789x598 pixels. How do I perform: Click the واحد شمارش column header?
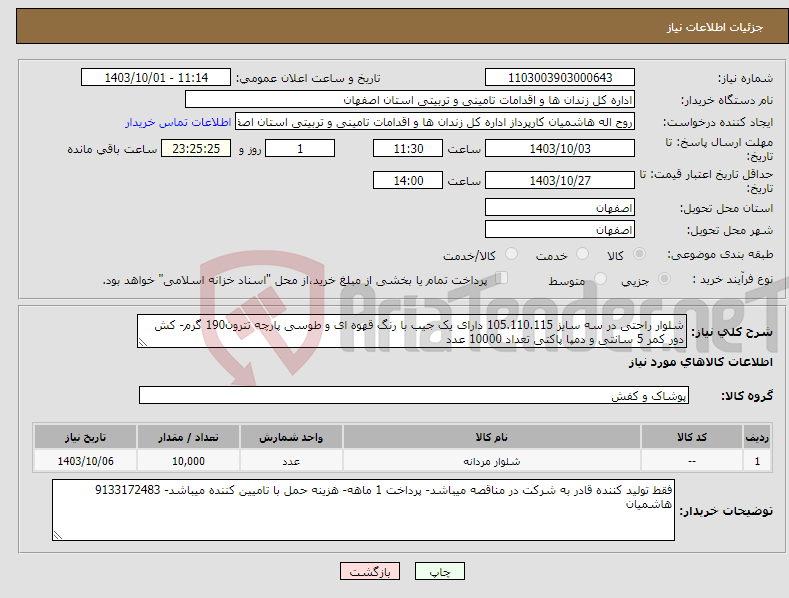click(x=291, y=437)
